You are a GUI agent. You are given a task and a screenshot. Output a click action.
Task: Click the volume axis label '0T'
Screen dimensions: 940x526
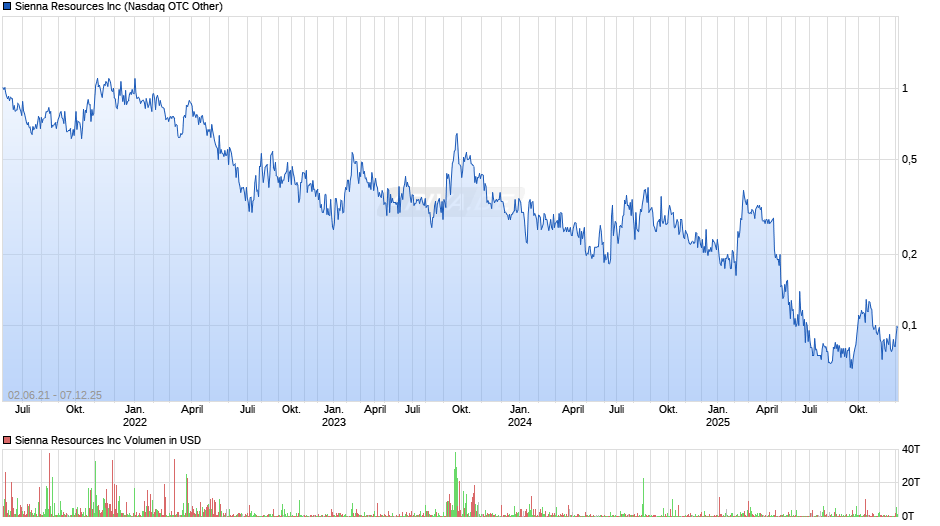(x=908, y=516)
